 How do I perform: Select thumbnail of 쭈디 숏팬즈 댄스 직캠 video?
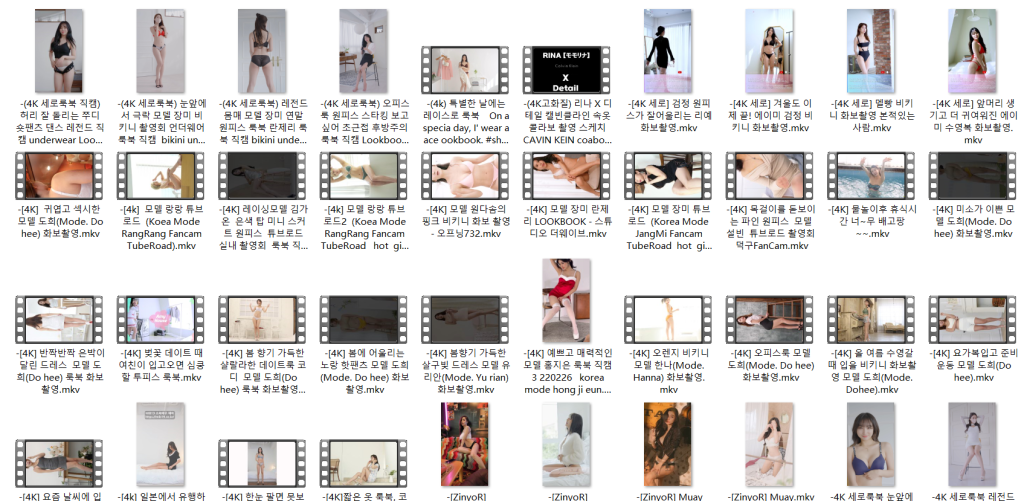click(x=59, y=50)
